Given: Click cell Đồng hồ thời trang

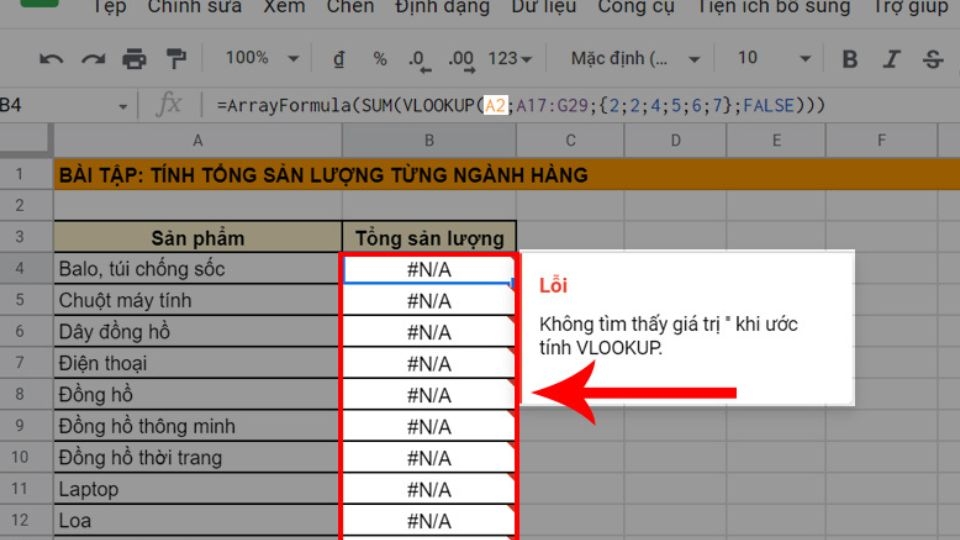Looking at the screenshot, I should [x=198, y=457].
